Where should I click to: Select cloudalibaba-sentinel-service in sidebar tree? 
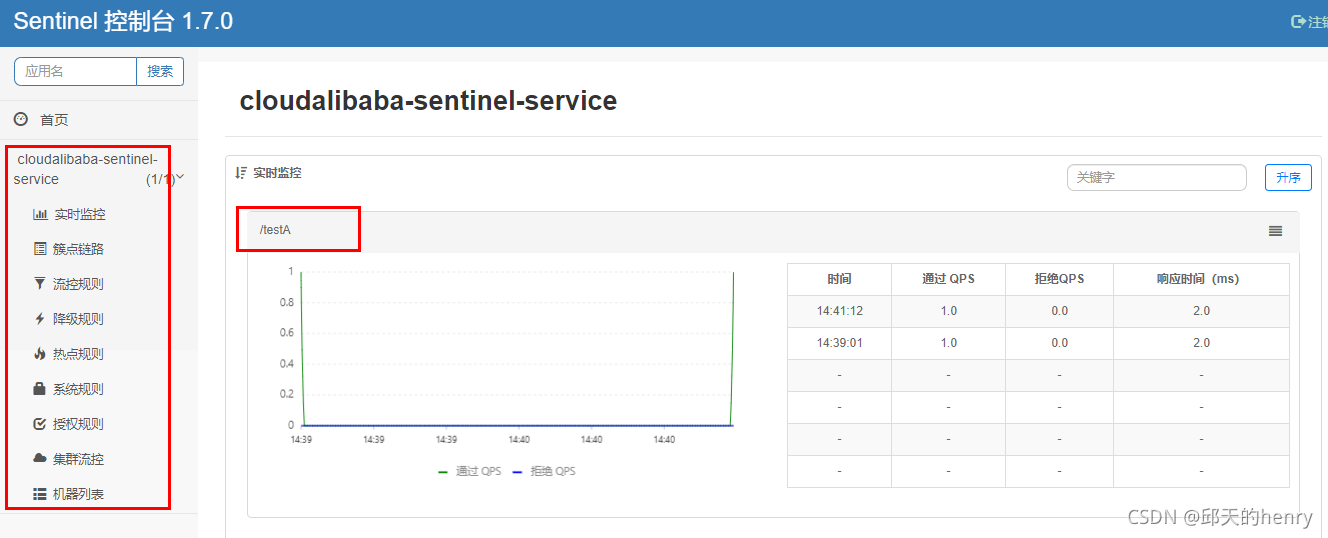(x=86, y=169)
